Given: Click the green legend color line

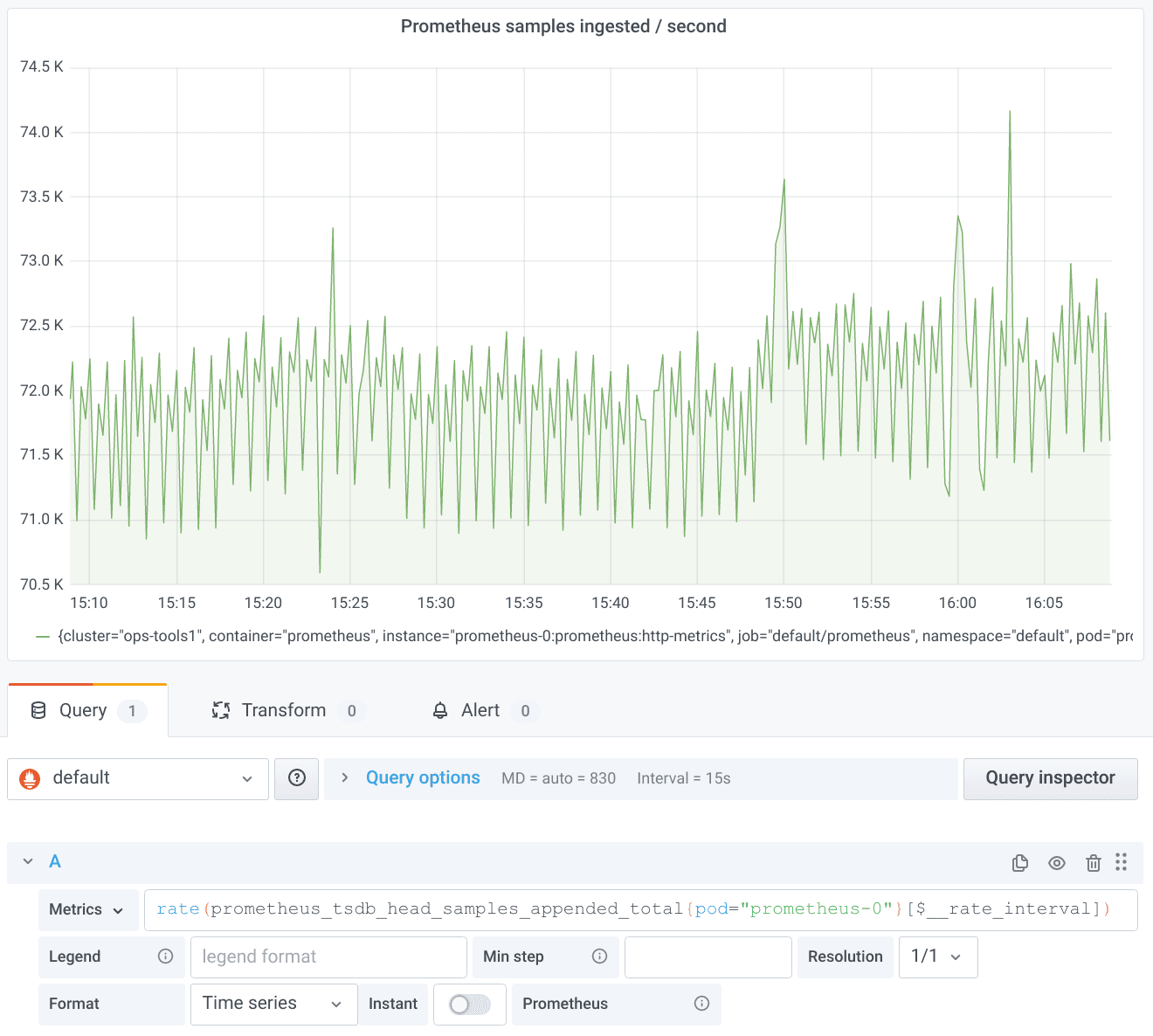Looking at the screenshot, I should pyautogui.click(x=43, y=637).
